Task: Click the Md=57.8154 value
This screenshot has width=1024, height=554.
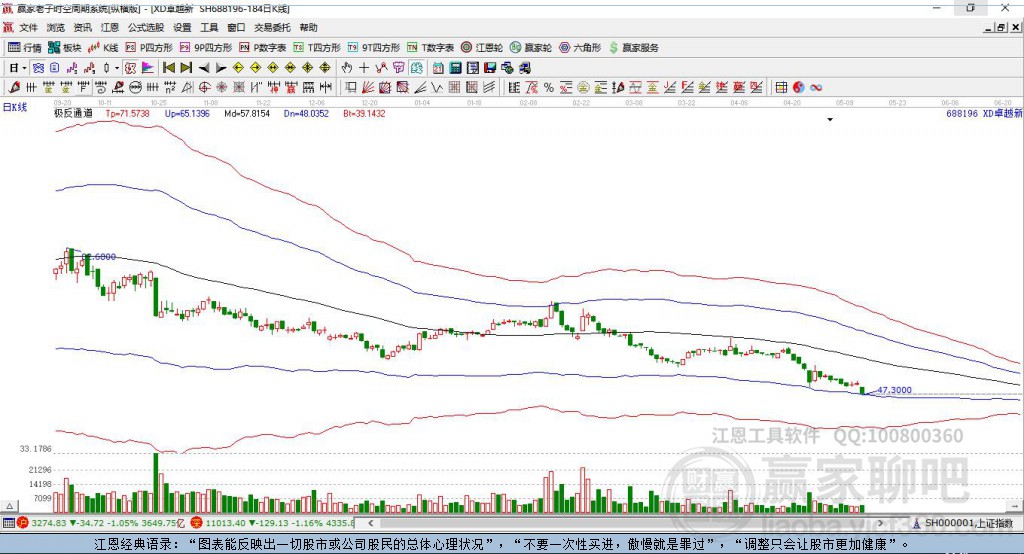Action: (x=246, y=114)
